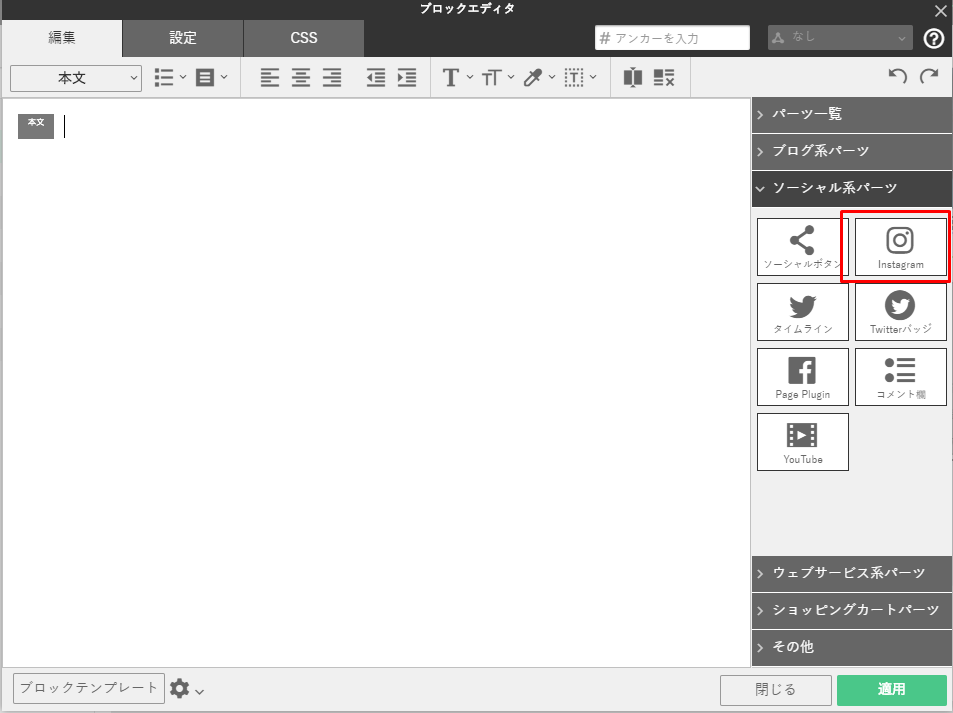Expand the ショッピングカートパーツ section
The image size is (953, 713).
click(x=852, y=610)
